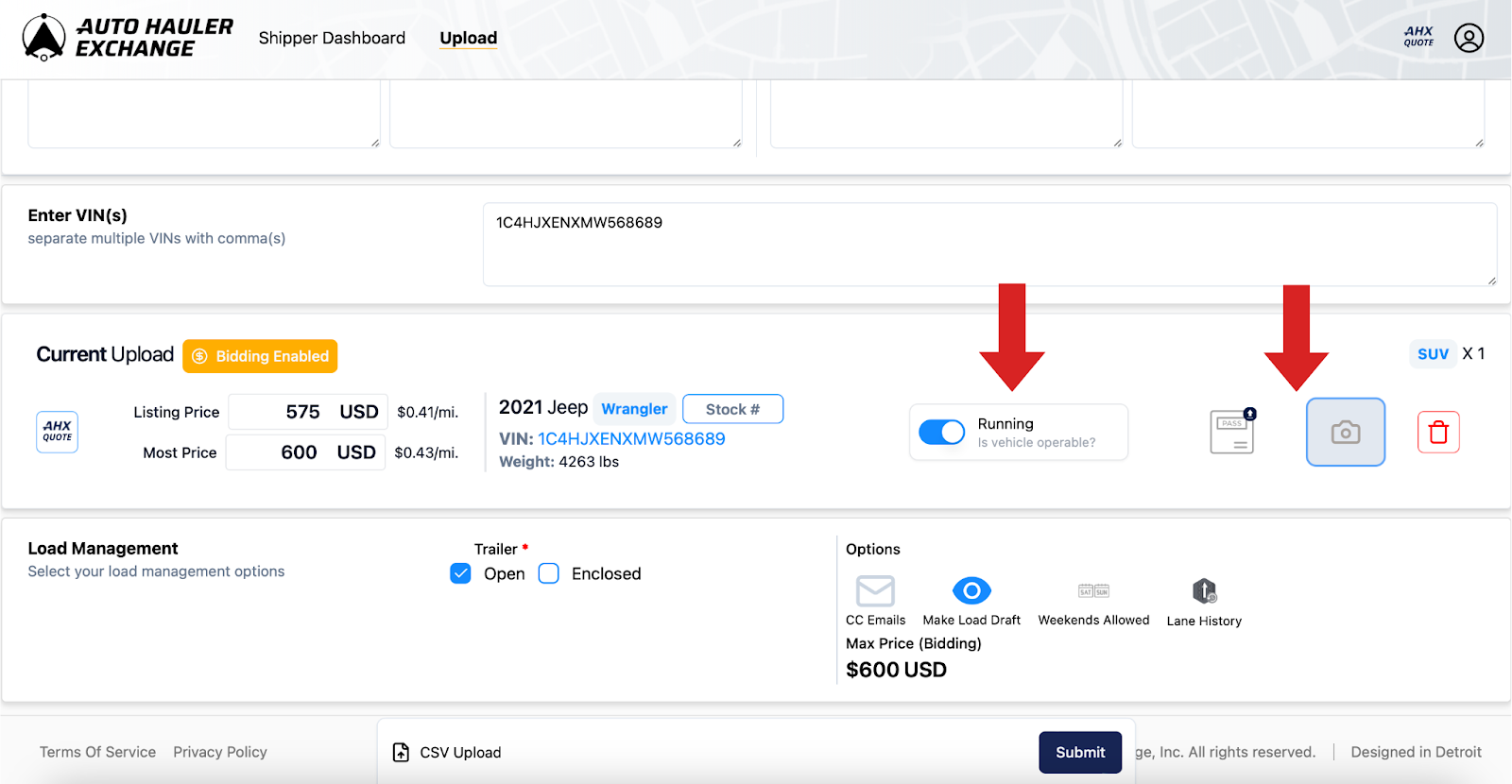
Task: Click the CSV Upload file icon
Action: 401,752
